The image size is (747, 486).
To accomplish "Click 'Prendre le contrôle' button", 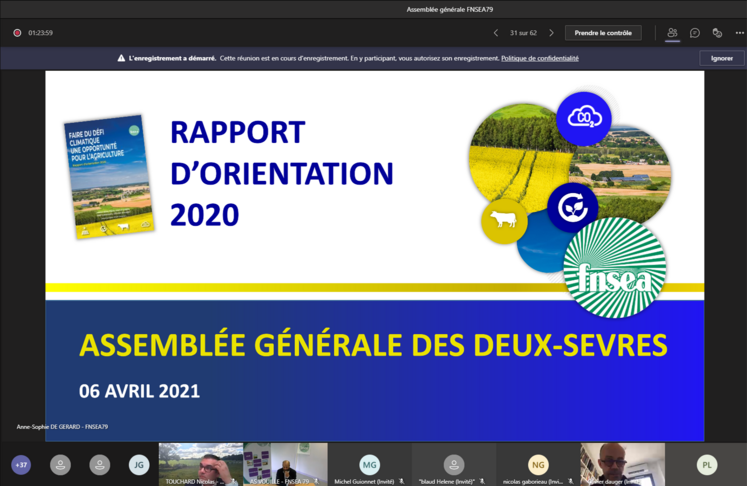I will (603, 33).
